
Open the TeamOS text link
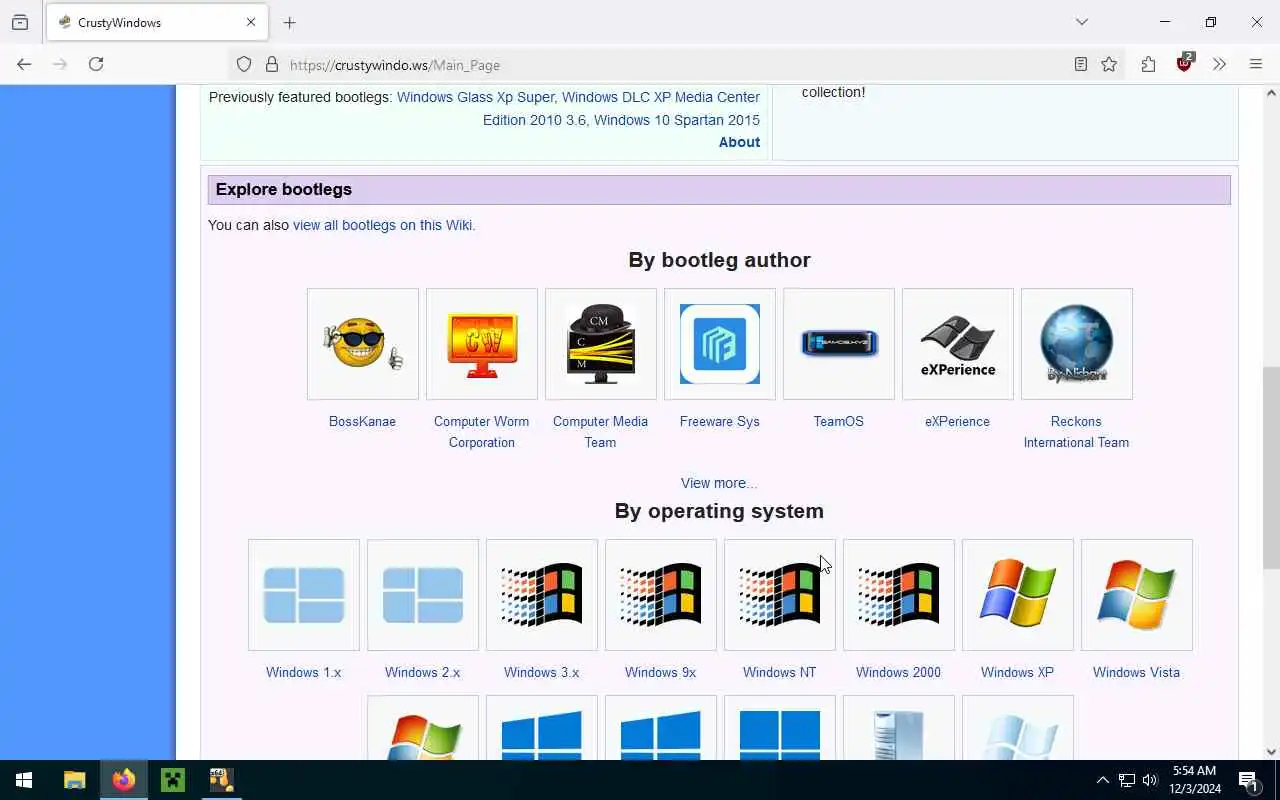pos(838,421)
